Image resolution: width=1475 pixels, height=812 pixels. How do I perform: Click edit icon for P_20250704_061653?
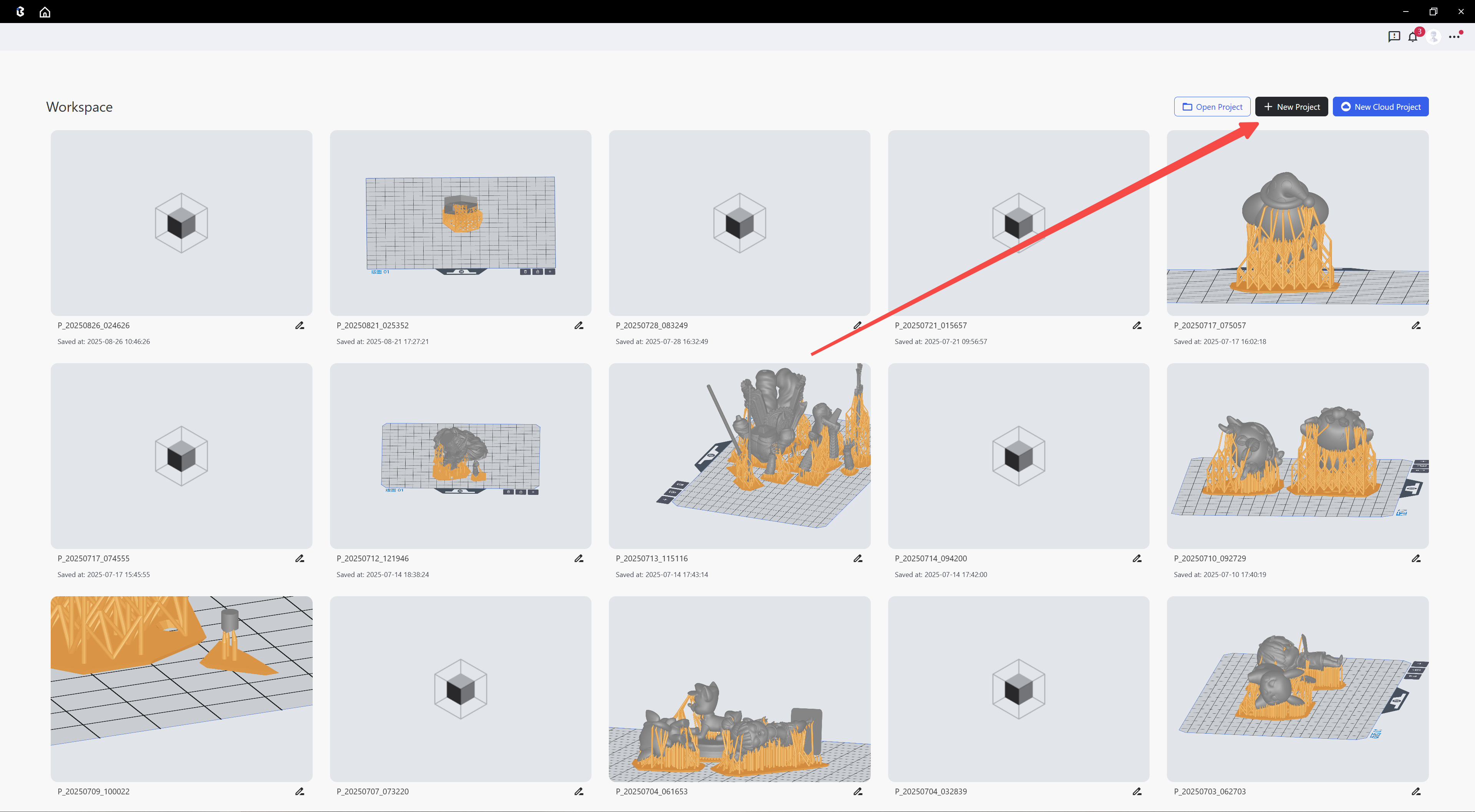point(857,791)
